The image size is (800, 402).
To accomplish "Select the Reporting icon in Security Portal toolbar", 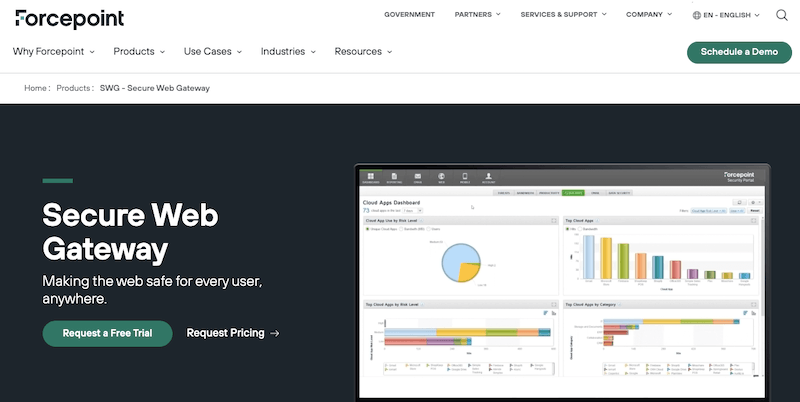I will (394, 178).
